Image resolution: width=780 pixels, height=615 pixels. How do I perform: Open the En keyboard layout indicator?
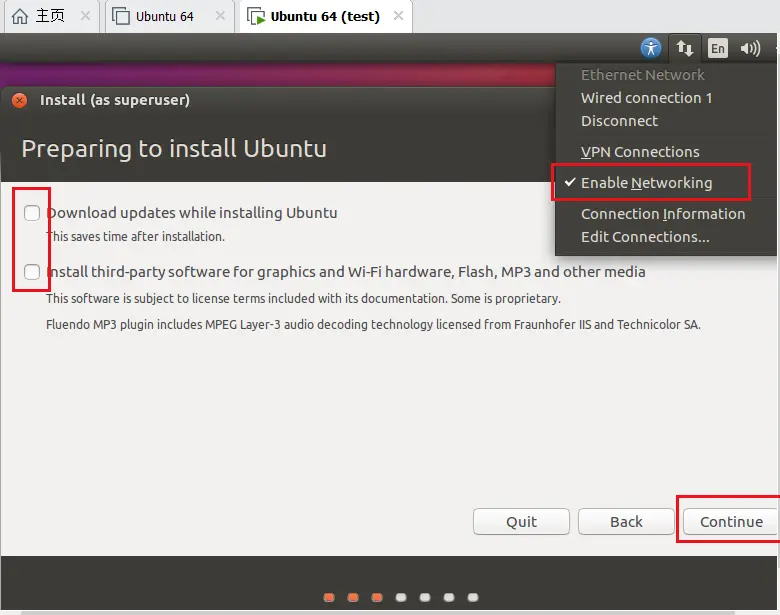(x=717, y=48)
